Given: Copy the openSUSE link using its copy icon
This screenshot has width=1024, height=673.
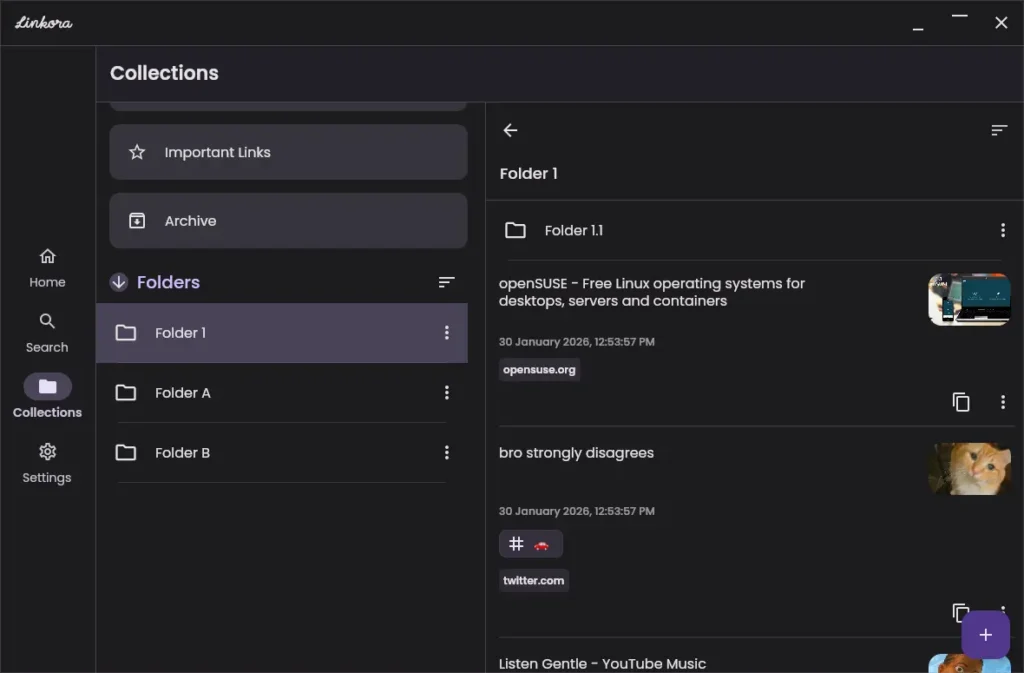Looking at the screenshot, I should [x=961, y=402].
